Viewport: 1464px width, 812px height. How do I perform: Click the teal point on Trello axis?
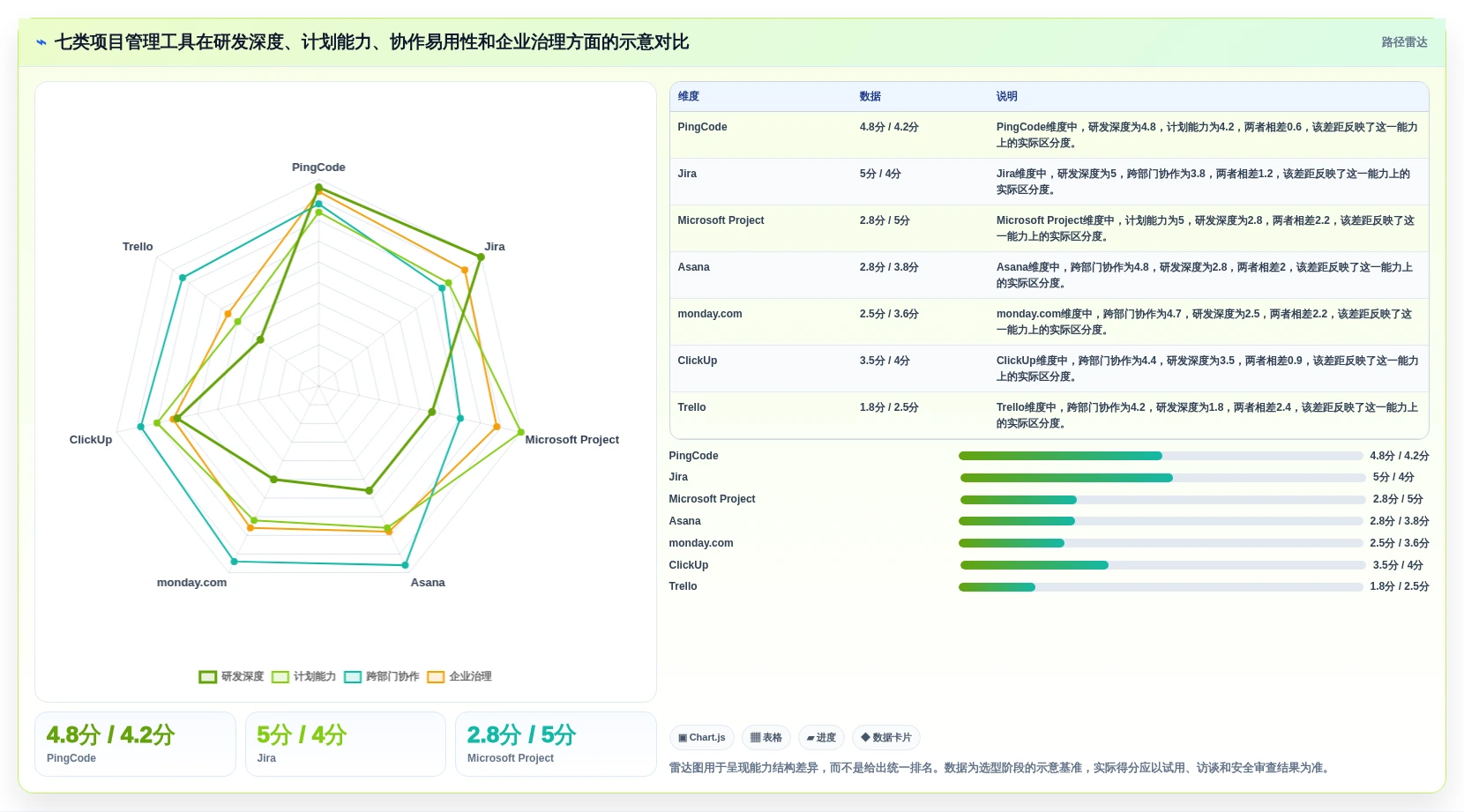click(183, 278)
